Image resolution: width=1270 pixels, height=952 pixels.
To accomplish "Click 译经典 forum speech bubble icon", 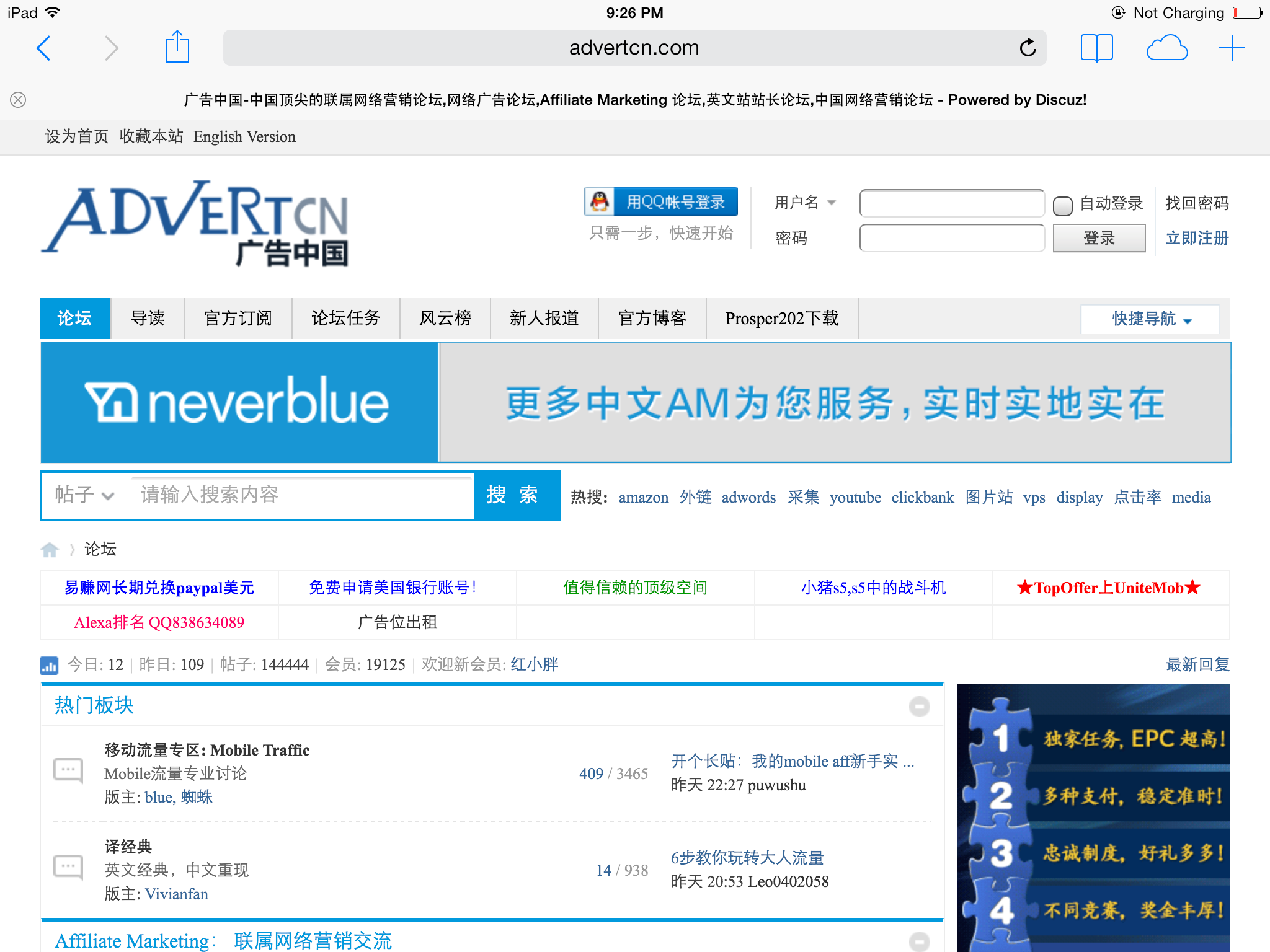I will 68,868.
